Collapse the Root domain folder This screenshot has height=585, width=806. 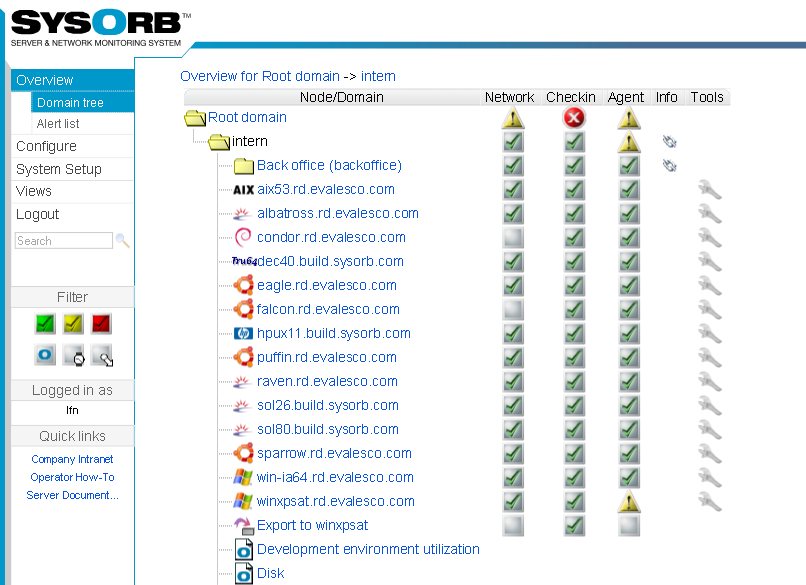click(x=195, y=118)
